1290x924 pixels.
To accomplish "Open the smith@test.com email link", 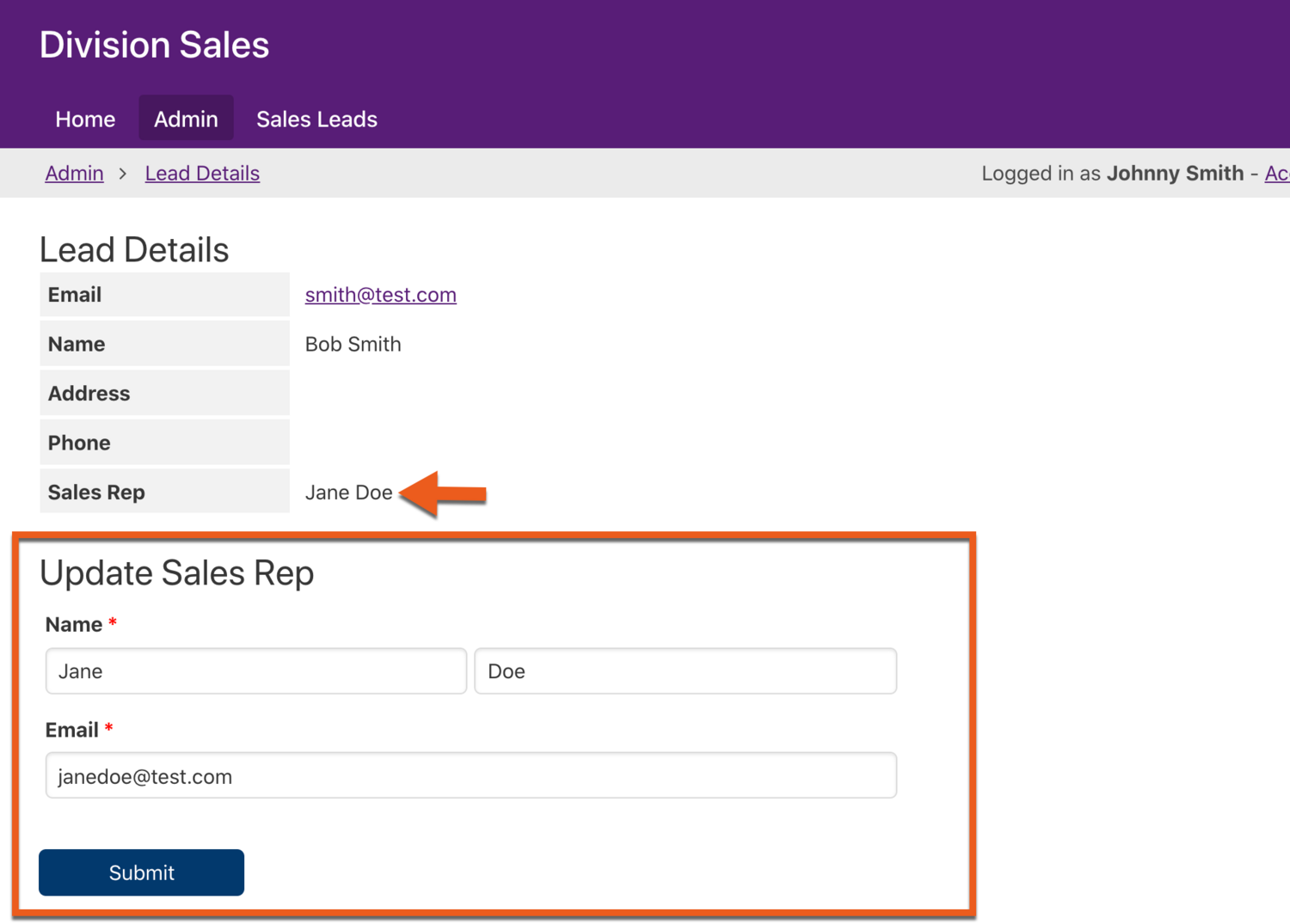I will click(380, 295).
